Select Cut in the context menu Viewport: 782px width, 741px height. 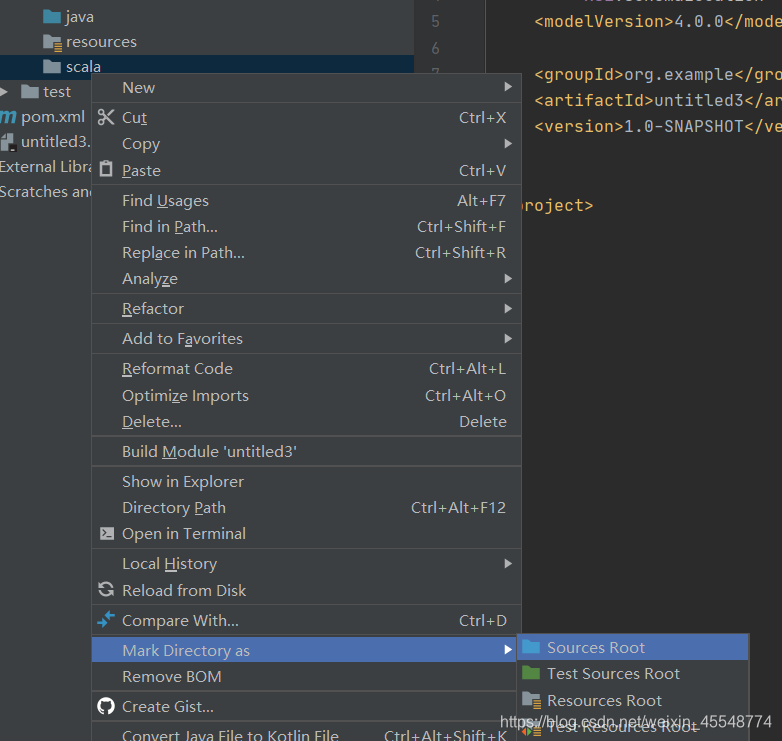[306, 118]
